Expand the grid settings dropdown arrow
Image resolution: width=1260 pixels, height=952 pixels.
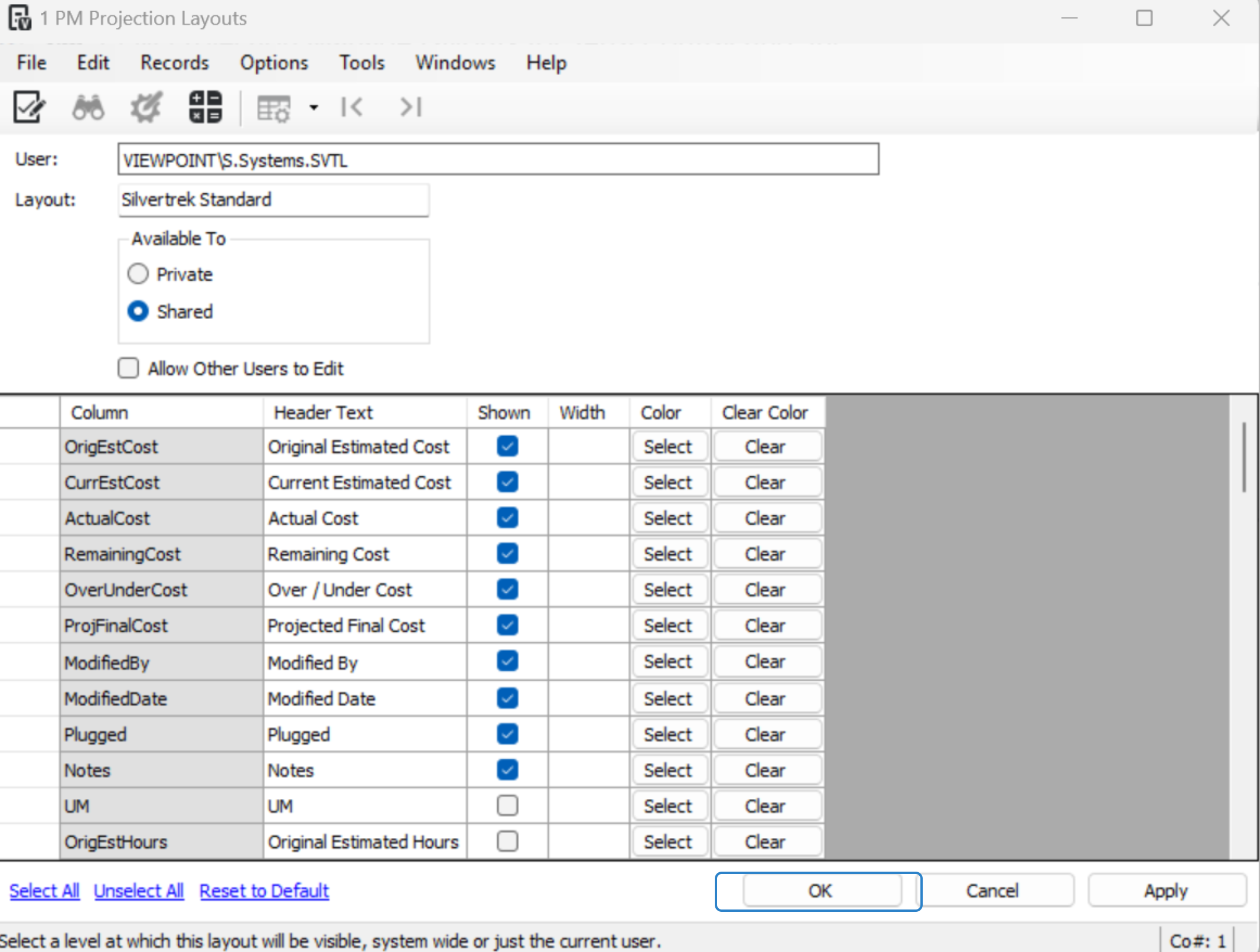click(314, 108)
